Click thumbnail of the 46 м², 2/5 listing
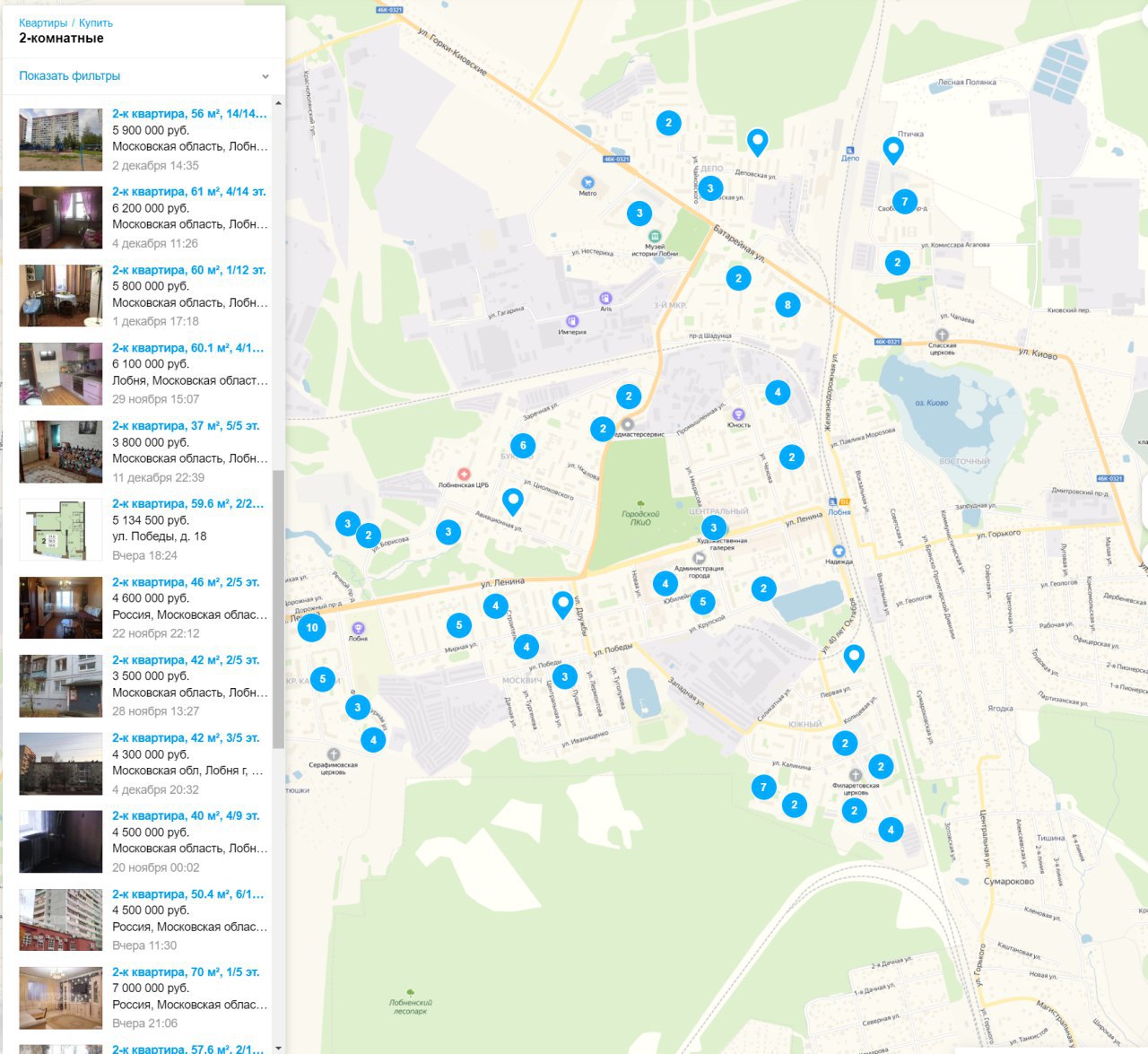Image resolution: width=1148 pixels, height=1054 pixels. (61, 608)
